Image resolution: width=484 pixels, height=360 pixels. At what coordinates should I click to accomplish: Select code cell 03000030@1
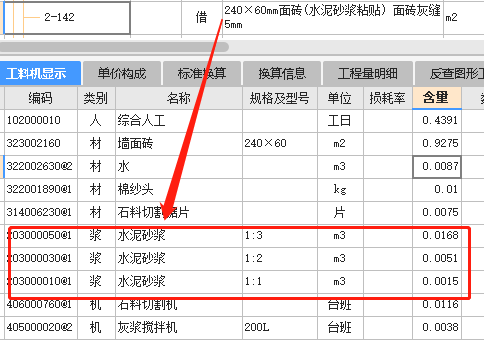click(x=41, y=259)
